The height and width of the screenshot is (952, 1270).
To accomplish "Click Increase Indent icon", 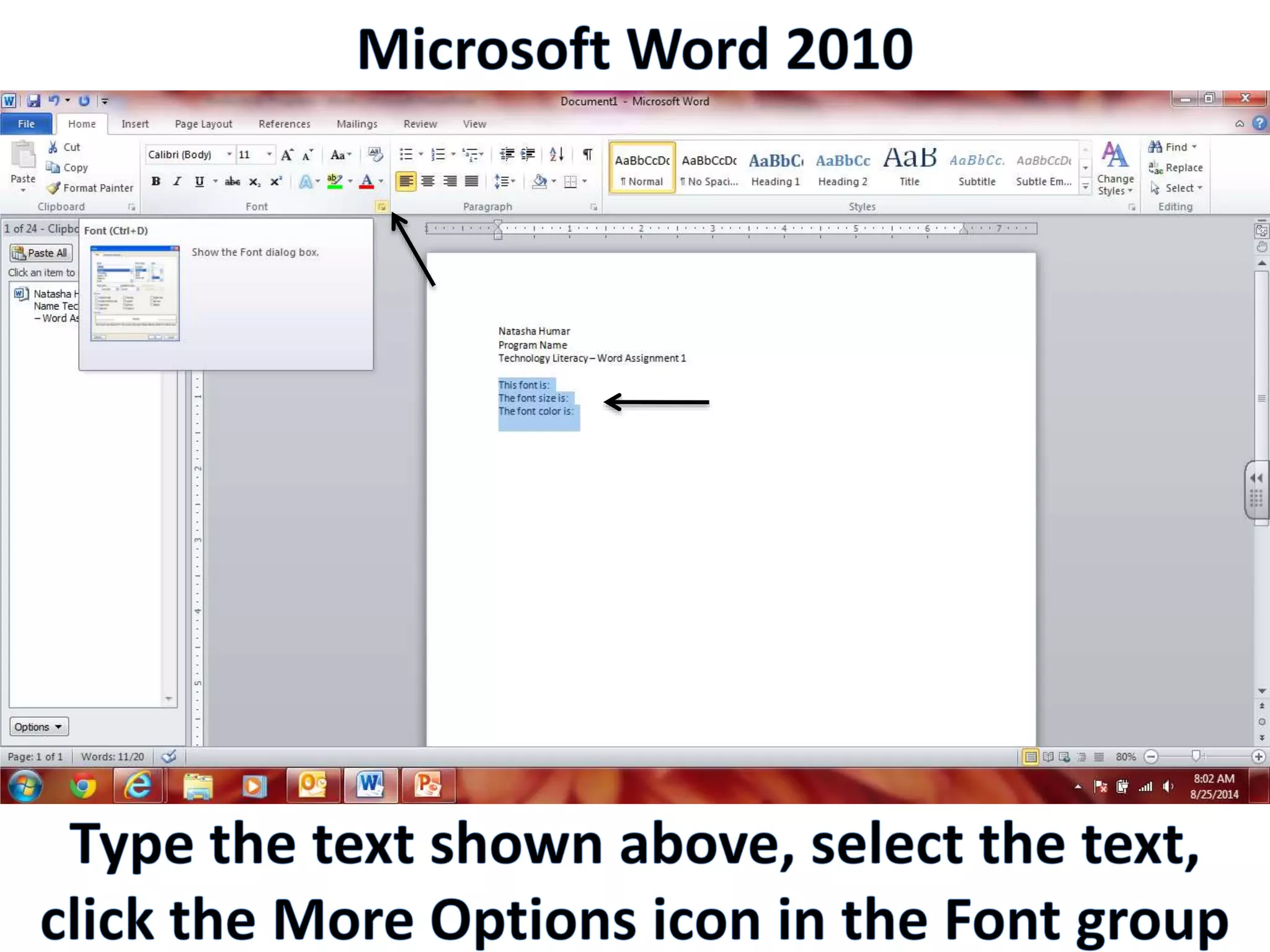I will pyautogui.click(x=528, y=154).
